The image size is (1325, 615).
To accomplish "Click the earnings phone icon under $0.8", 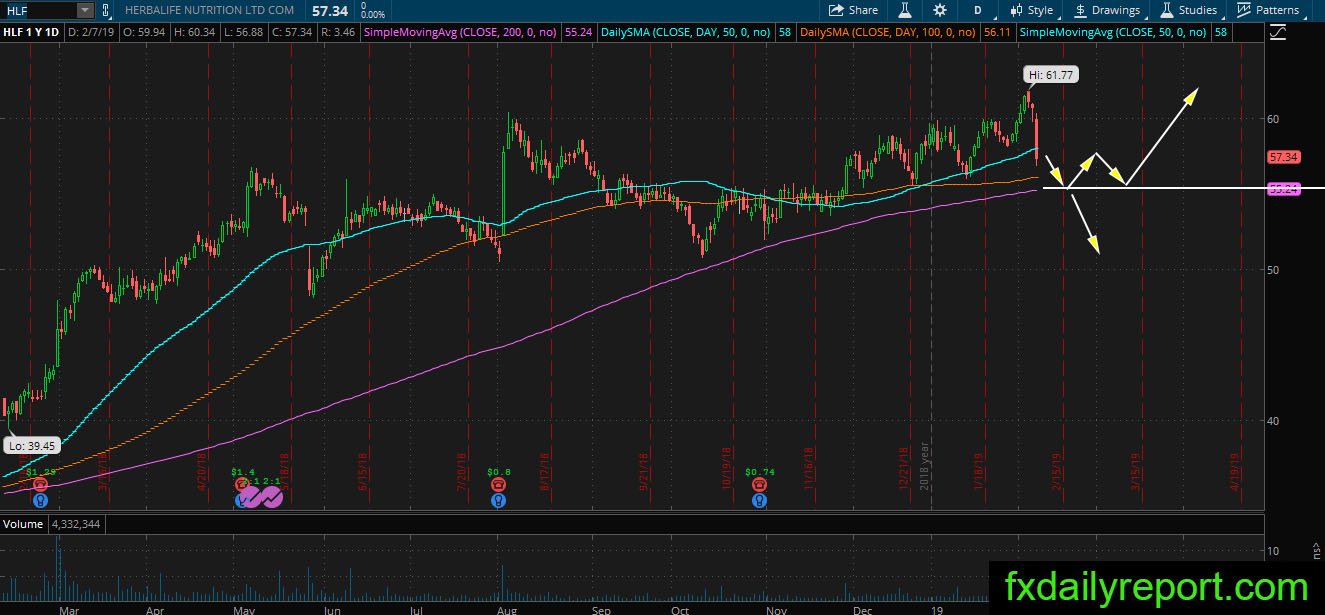I will 497,484.
